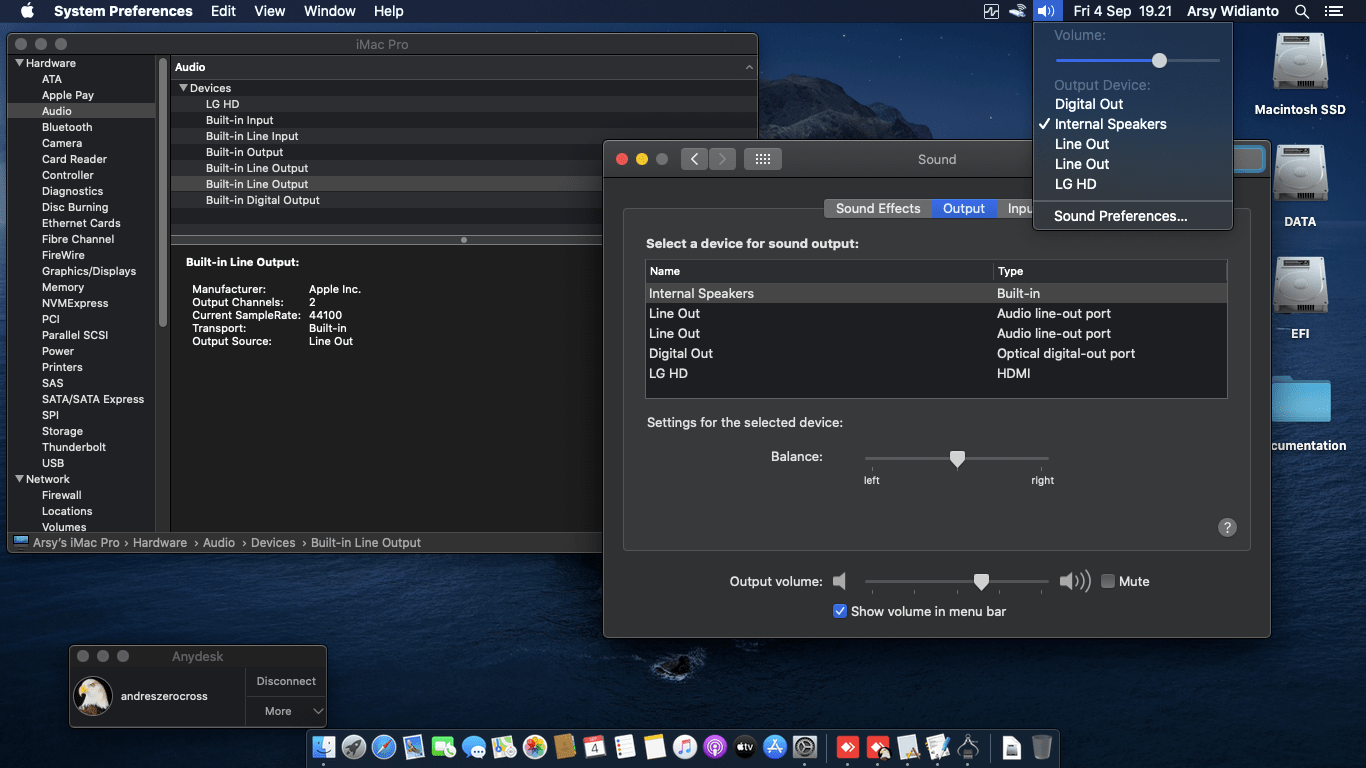Image resolution: width=1366 pixels, height=768 pixels.
Task: Select LG HD in the volume menu
Action: click(1133, 184)
